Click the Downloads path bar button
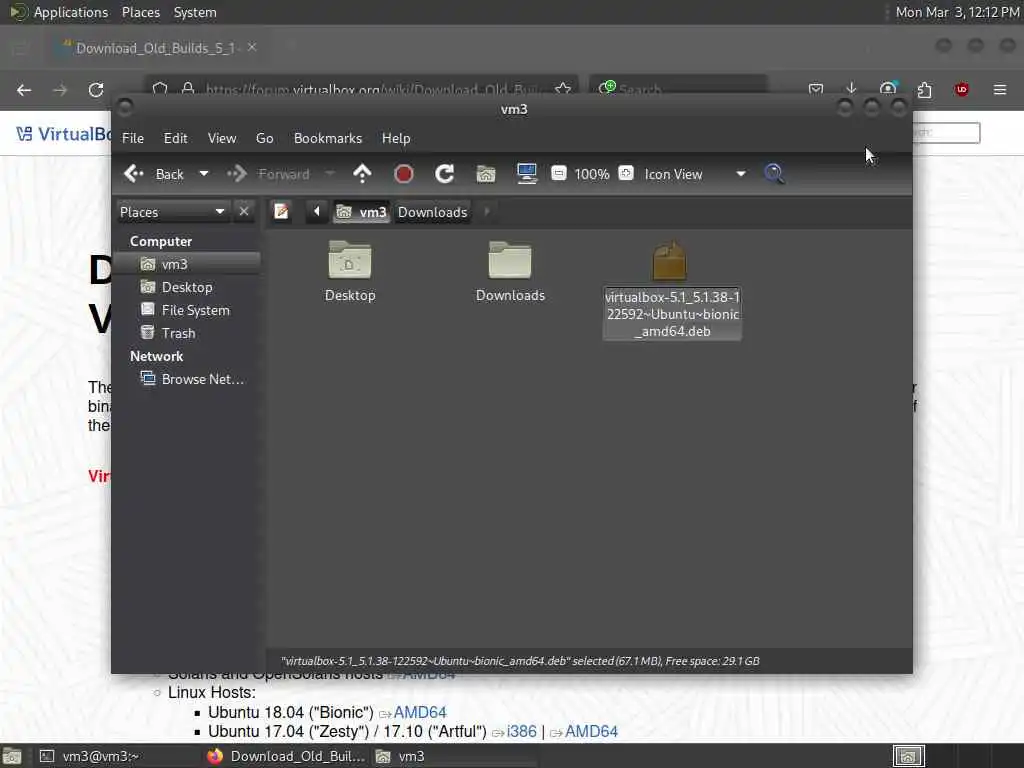The height and width of the screenshot is (768, 1024). pos(432,212)
